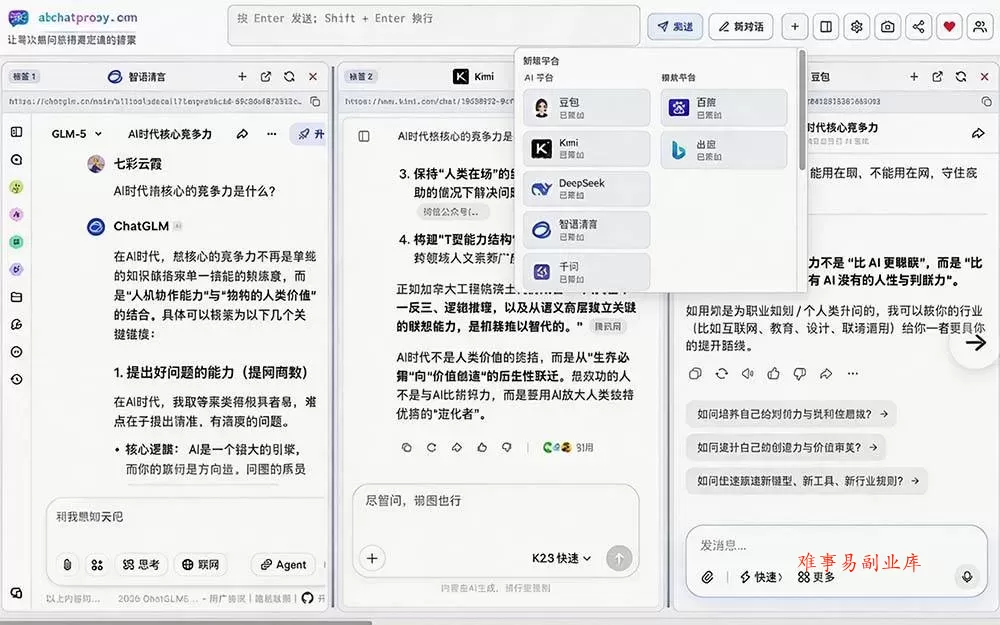Click the red heart icon
This screenshot has width=1000, height=625.
tap(949, 26)
